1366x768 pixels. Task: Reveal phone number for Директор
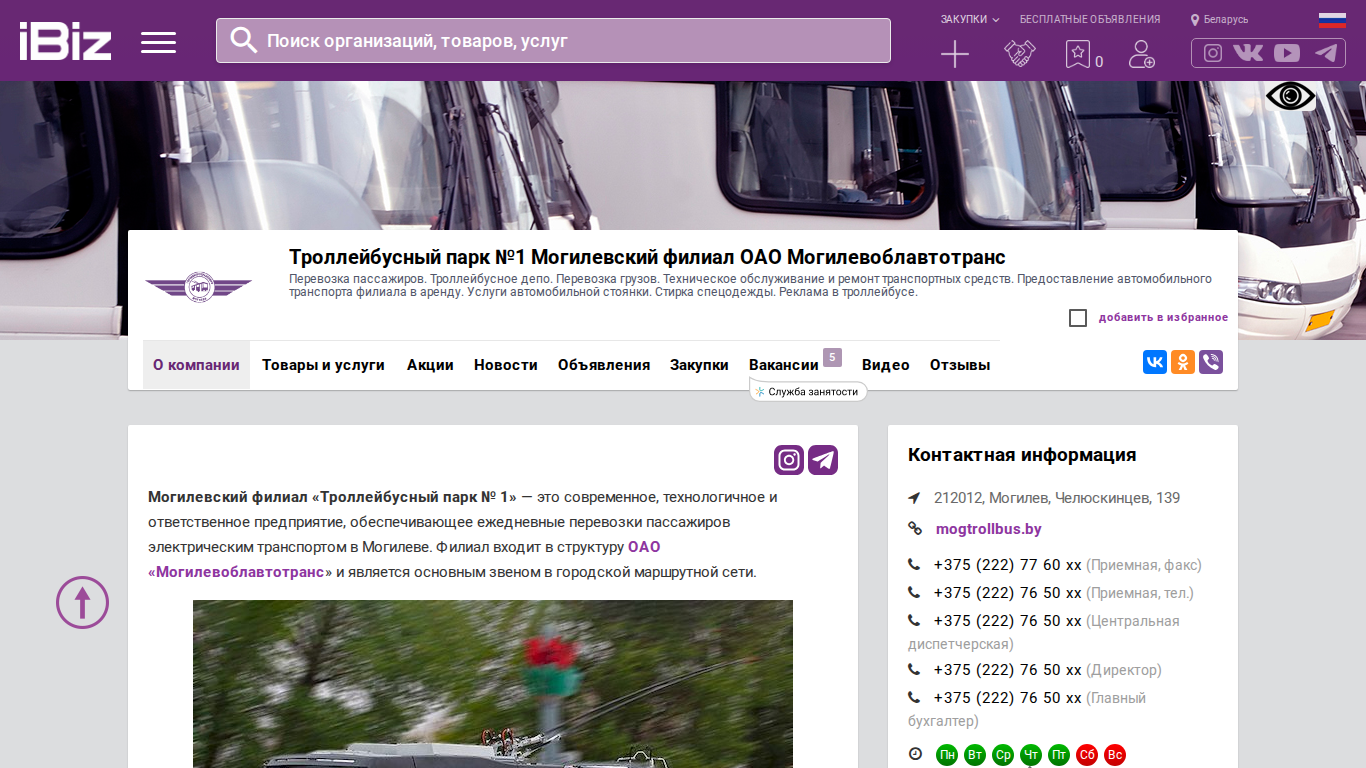tap(1008, 670)
